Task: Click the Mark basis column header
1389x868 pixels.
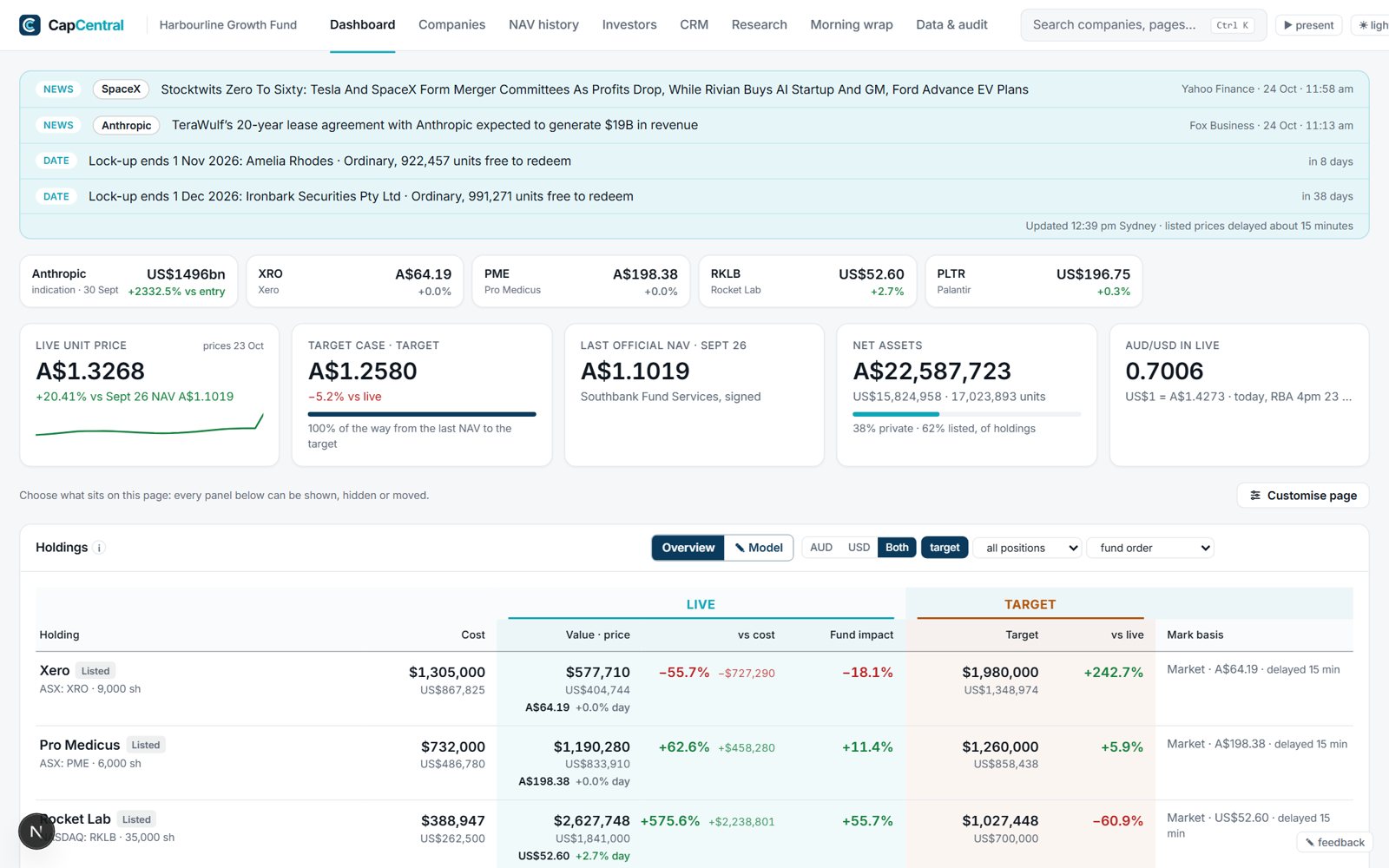Action: pos(1195,635)
